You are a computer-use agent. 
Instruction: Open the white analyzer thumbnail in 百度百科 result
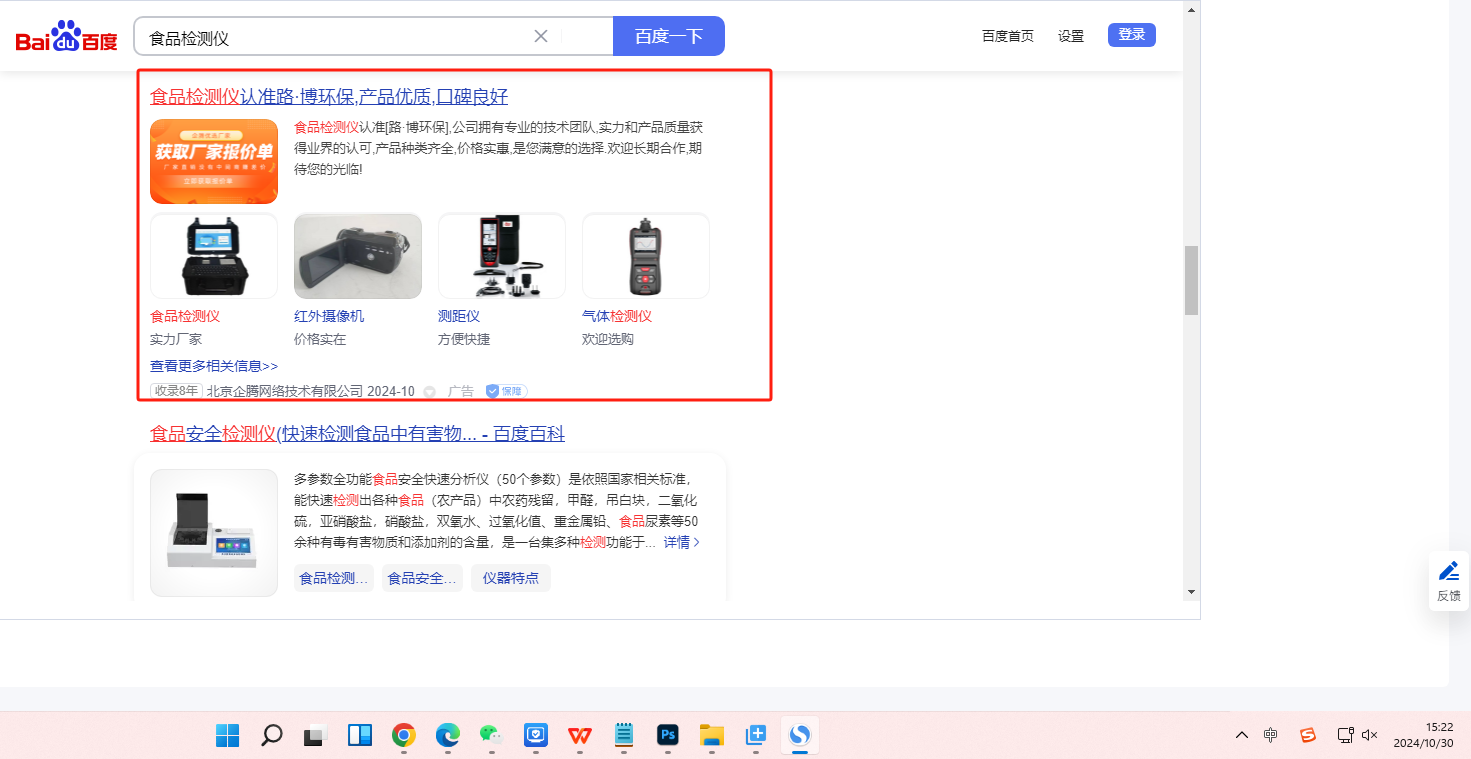214,533
